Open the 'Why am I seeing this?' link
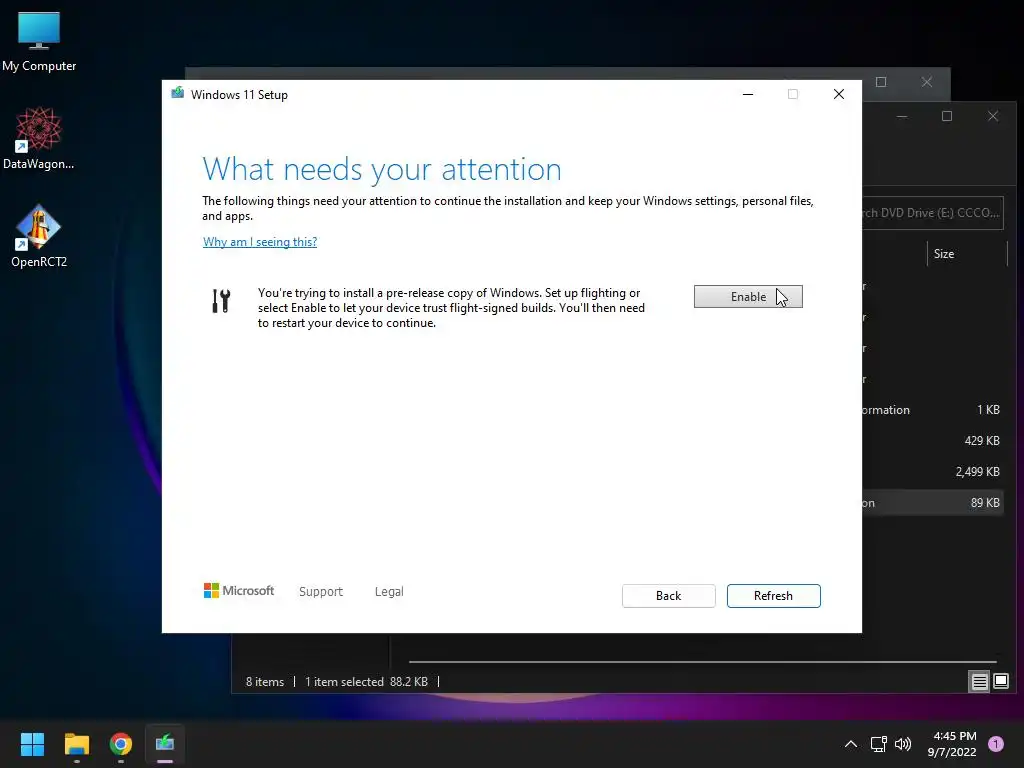The width and height of the screenshot is (1024, 768). coord(260,242)
